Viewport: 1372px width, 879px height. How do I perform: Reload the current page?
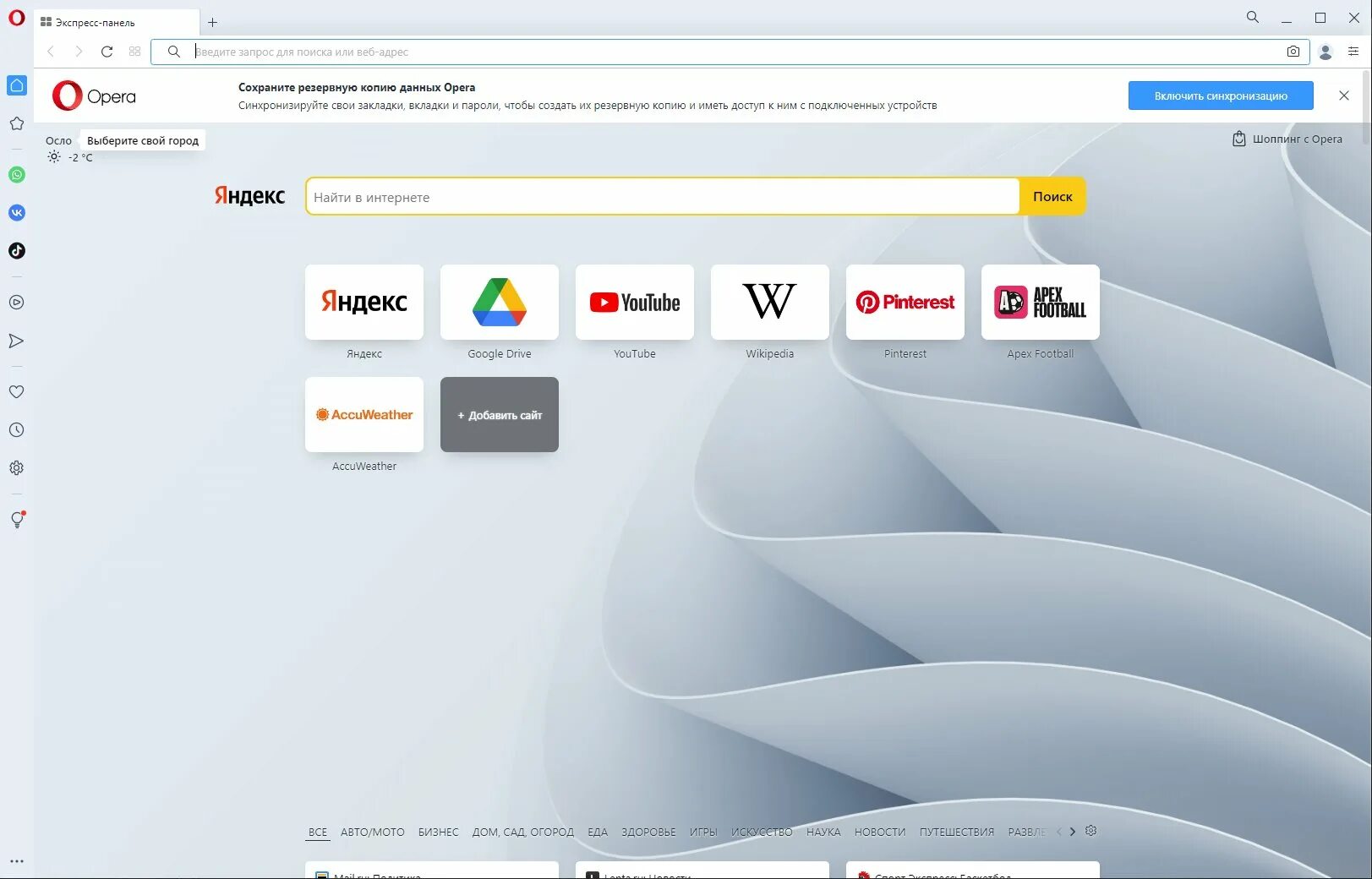[107, 52]
